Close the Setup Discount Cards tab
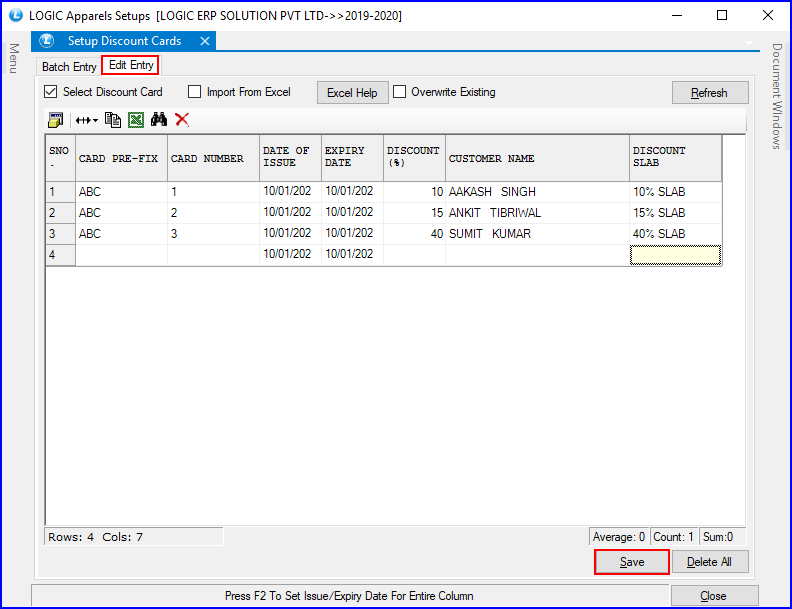The width and height of the screenshot is (792, 609). [x=205, y=41]
